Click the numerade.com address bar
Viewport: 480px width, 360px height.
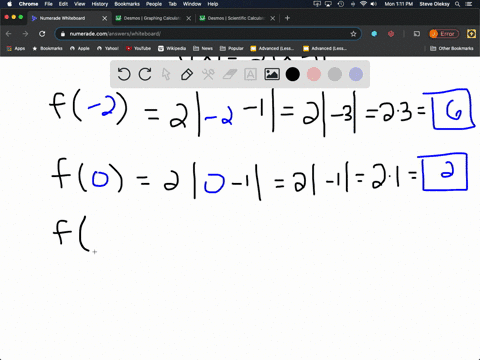point(208,34)
